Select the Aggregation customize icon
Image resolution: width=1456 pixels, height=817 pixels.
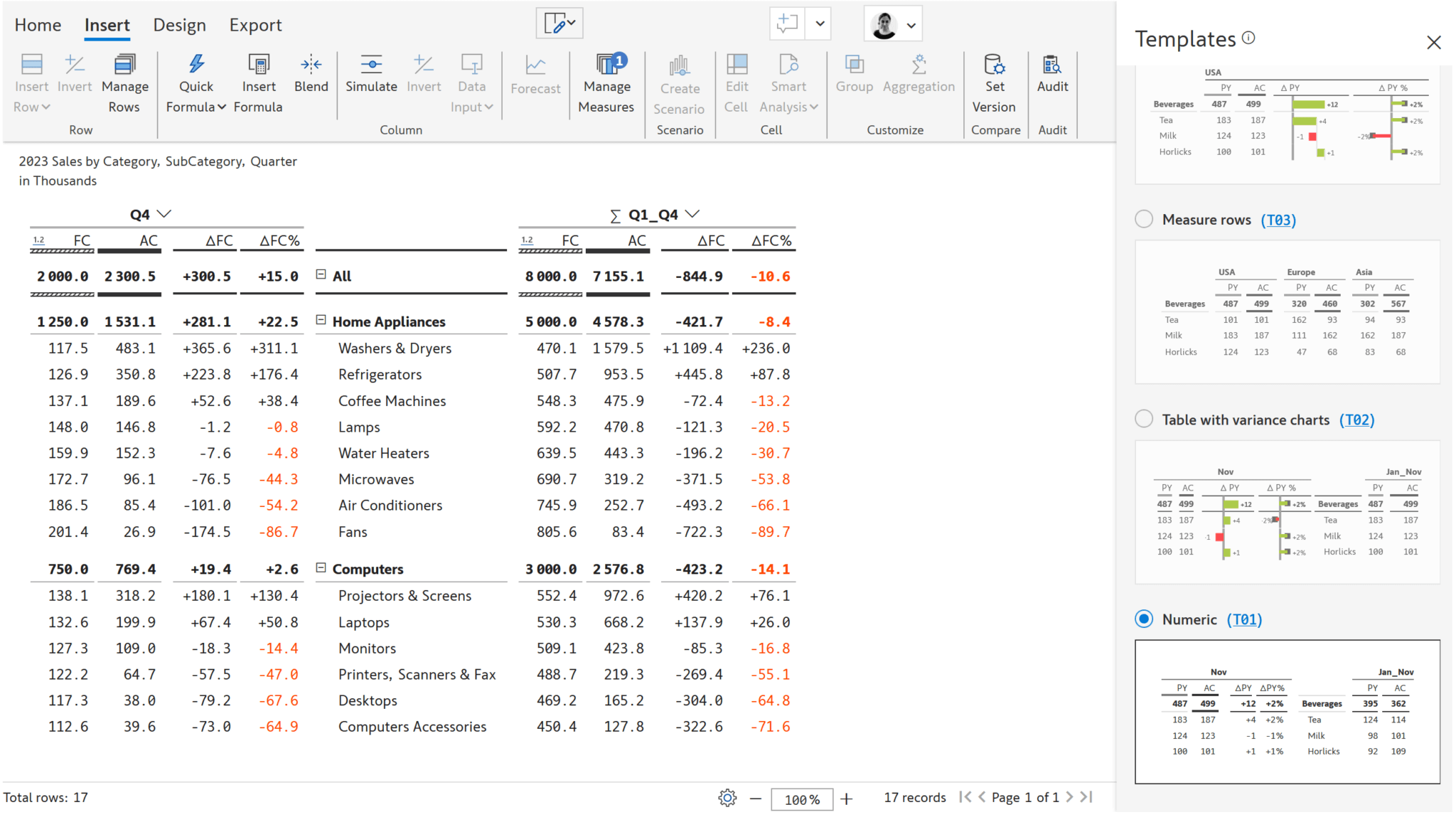tap(918, 75)
